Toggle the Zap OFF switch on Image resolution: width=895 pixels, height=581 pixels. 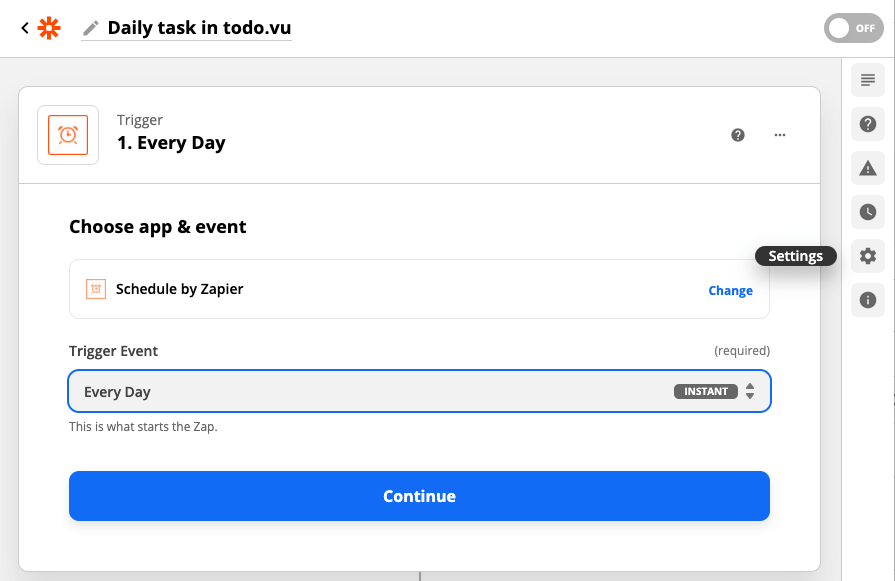pos(853,28)
